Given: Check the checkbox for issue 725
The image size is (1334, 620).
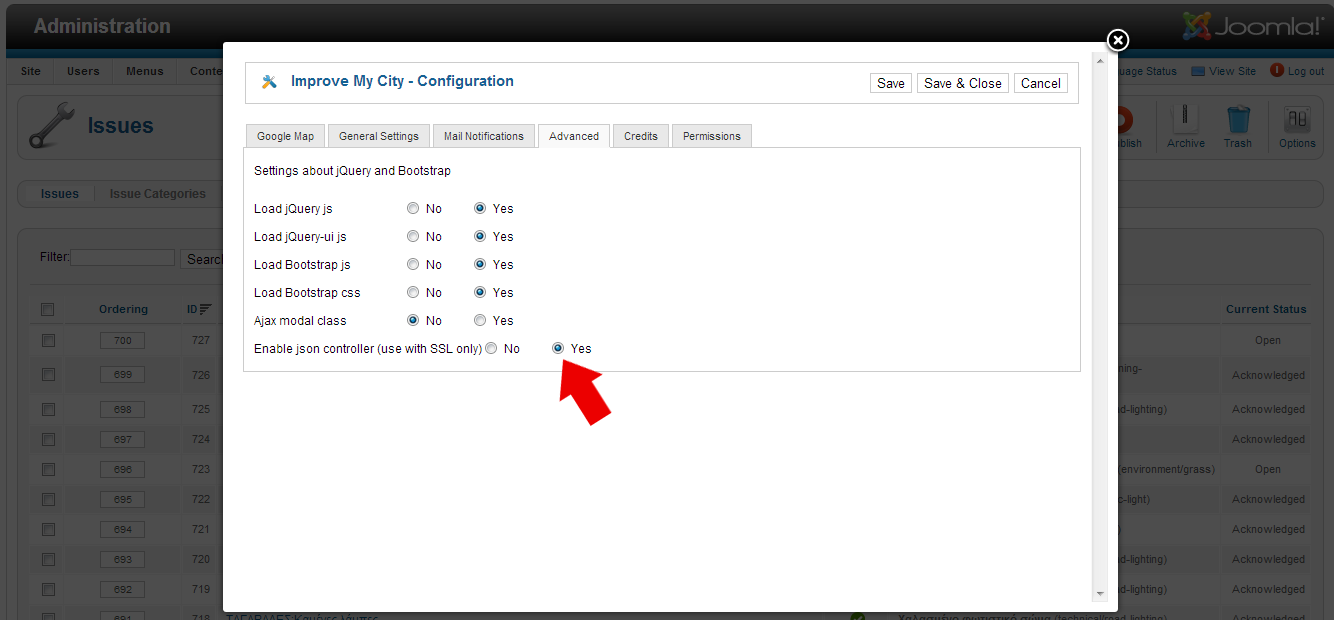Looking at the screenshot, I should pos(48,409).
